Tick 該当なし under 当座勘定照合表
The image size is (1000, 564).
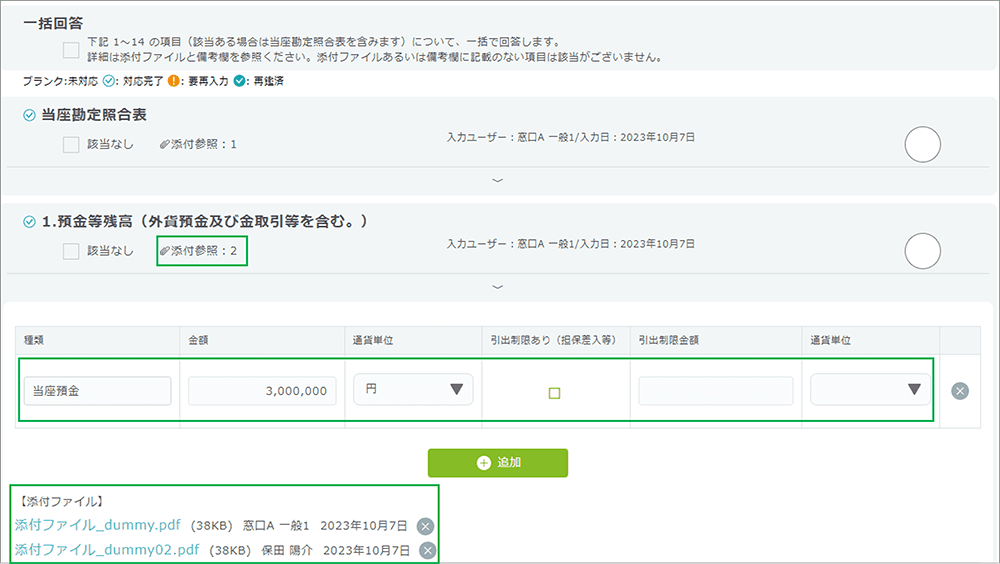click(71, 145)
